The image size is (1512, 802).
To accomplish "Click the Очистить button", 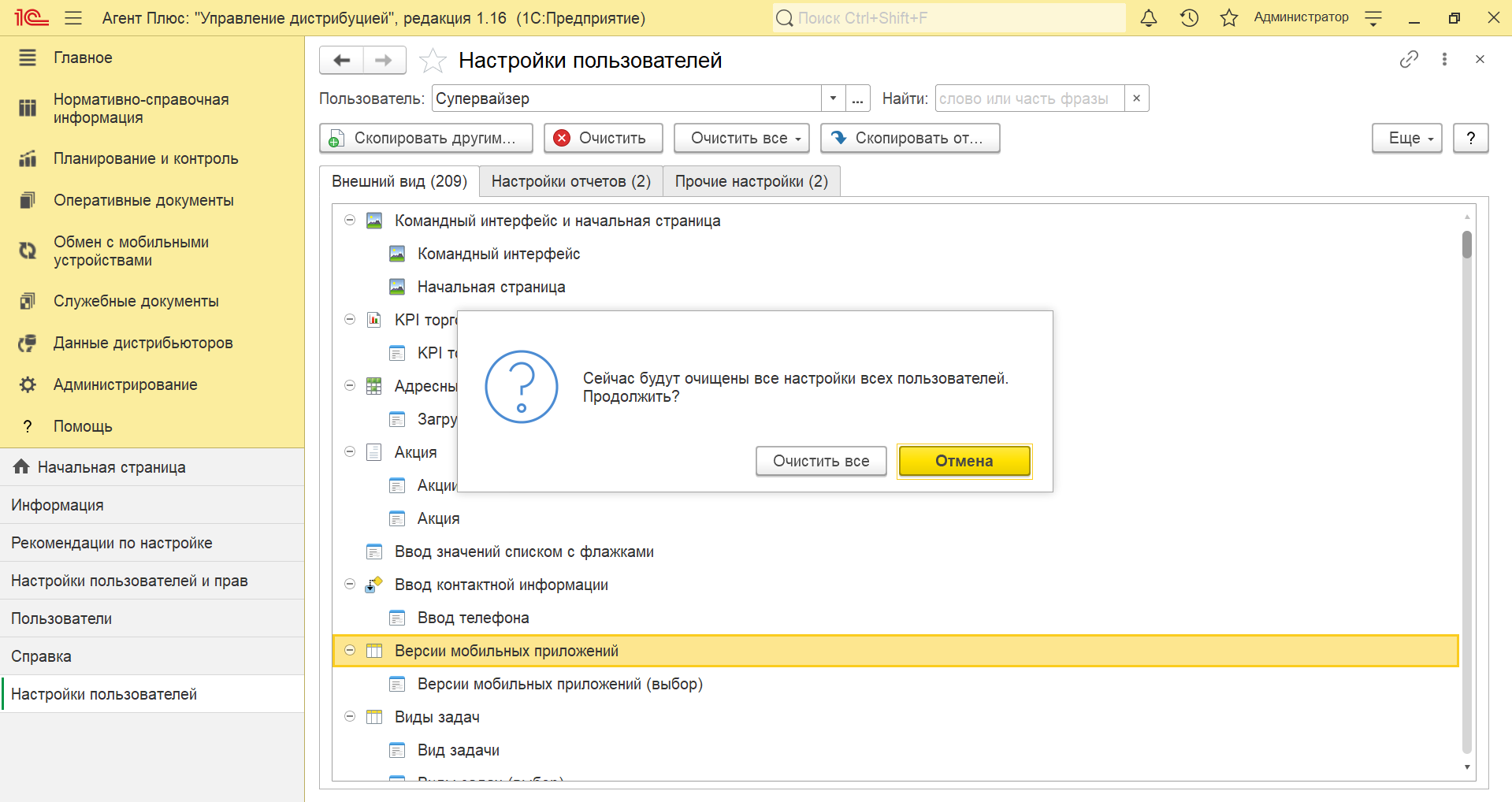I will point(603,138).
